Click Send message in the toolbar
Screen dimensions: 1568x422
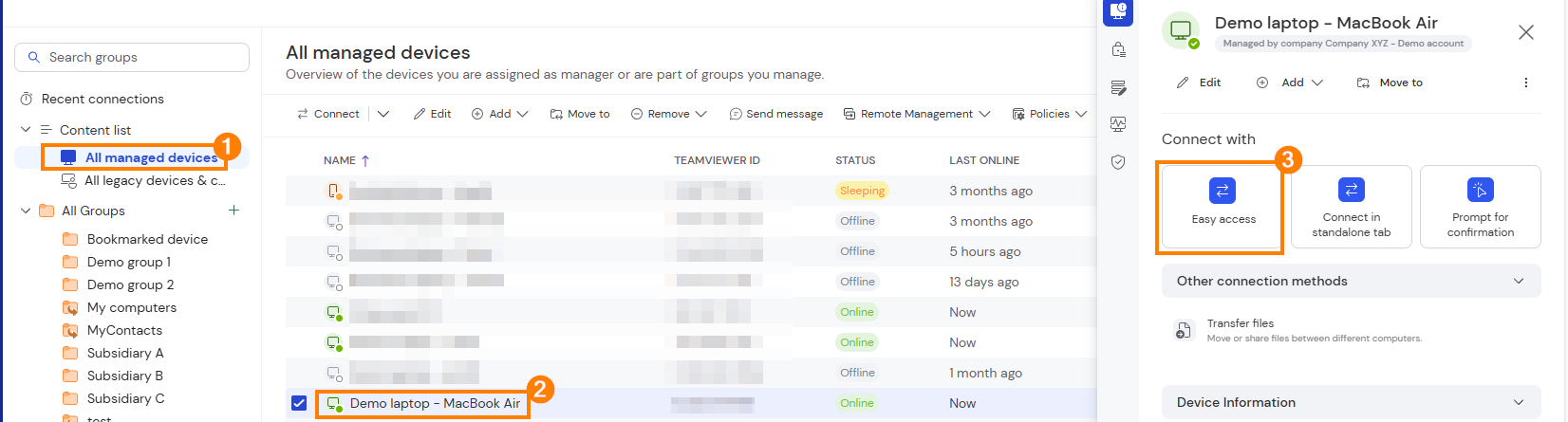[x=776, y=114]
